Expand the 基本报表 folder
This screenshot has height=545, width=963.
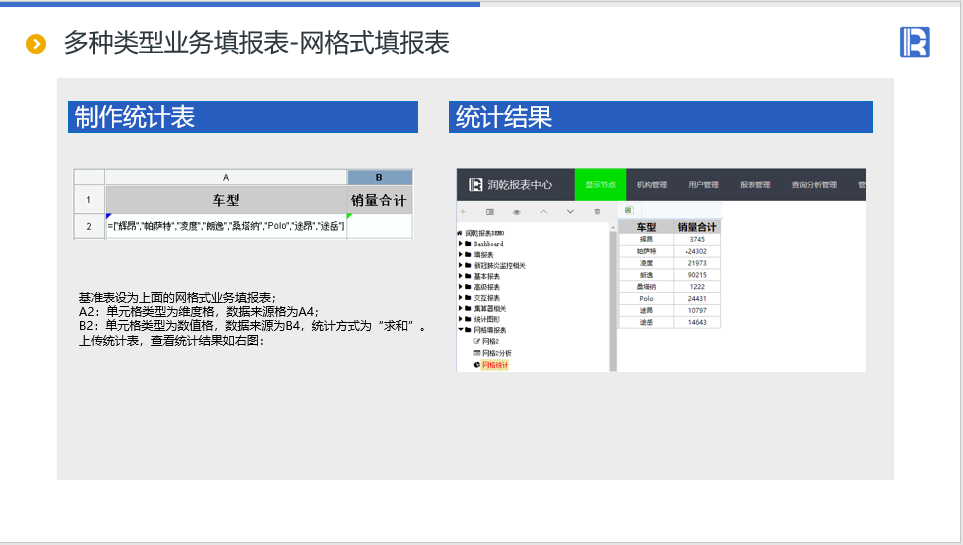461,276
